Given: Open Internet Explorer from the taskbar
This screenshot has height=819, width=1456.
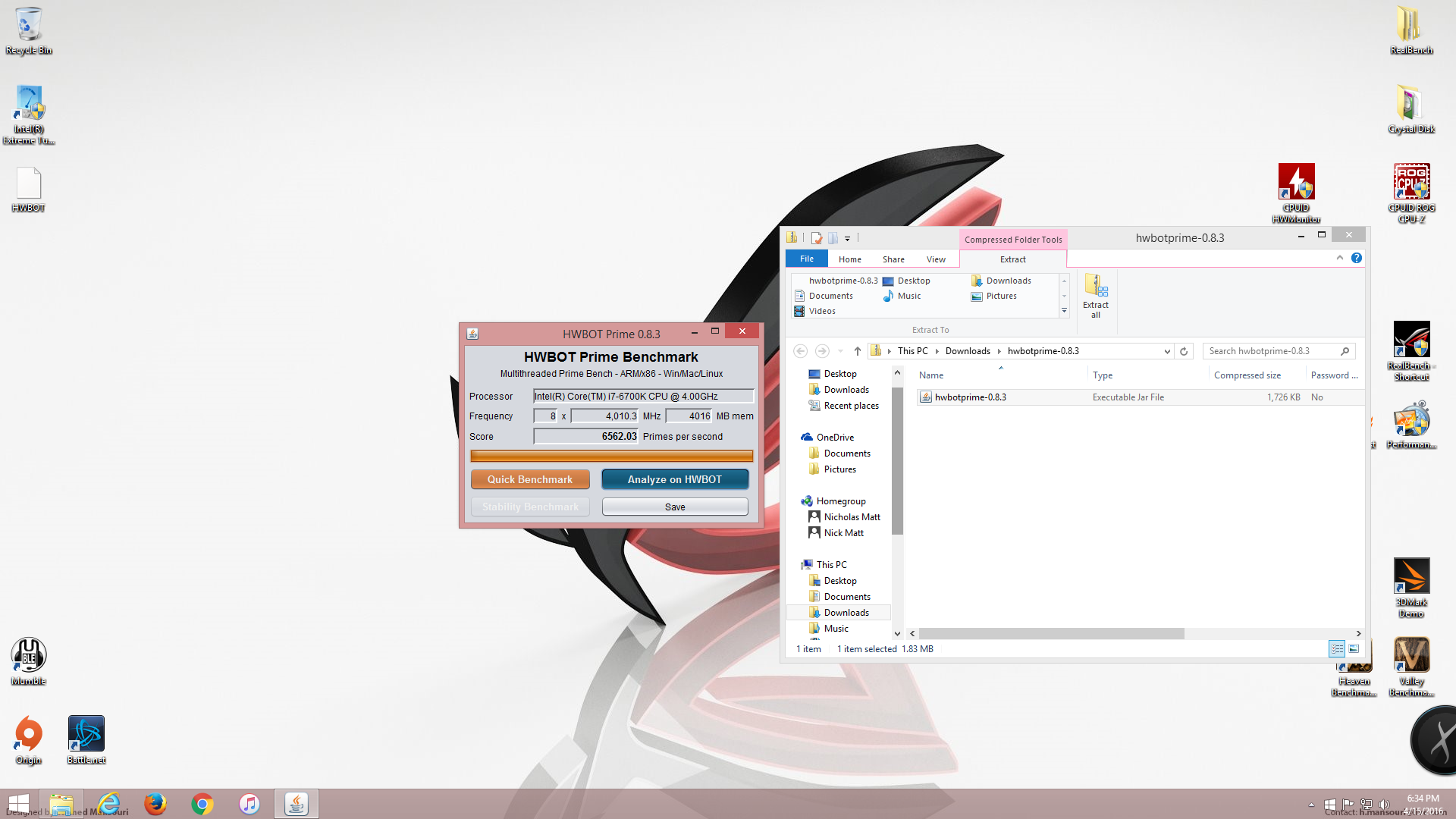Looking at the screenshot, I should point(108,804).
